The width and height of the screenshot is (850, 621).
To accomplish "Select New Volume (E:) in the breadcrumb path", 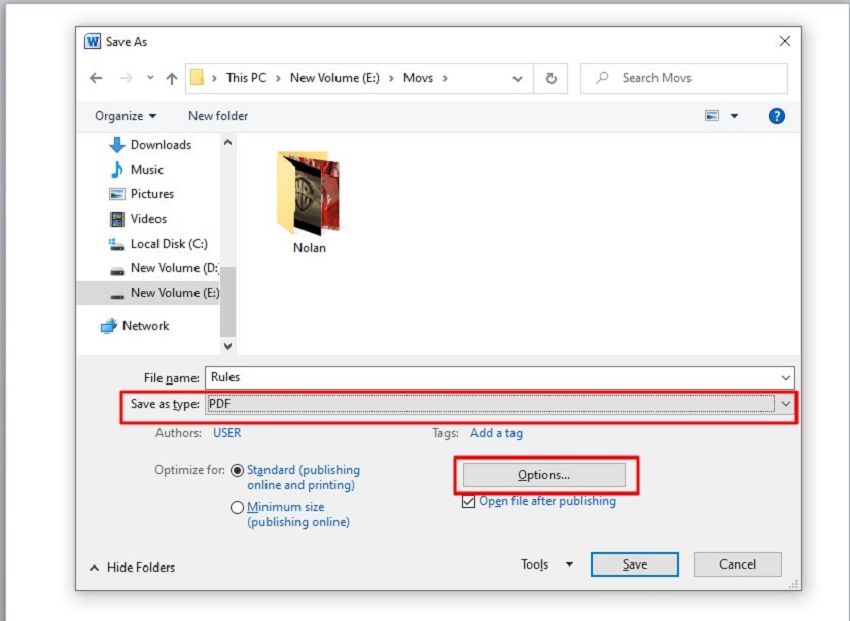I will (x=335, y=78).
